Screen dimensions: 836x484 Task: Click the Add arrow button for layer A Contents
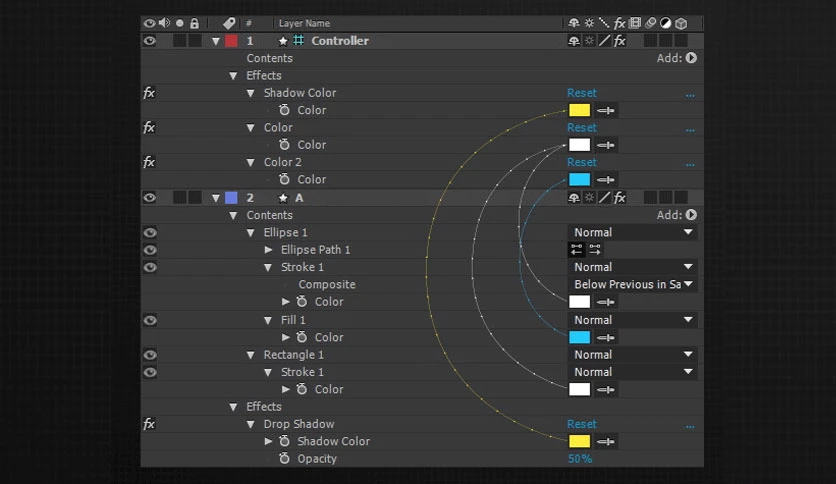pyautogui.click(x=691, y=215)
